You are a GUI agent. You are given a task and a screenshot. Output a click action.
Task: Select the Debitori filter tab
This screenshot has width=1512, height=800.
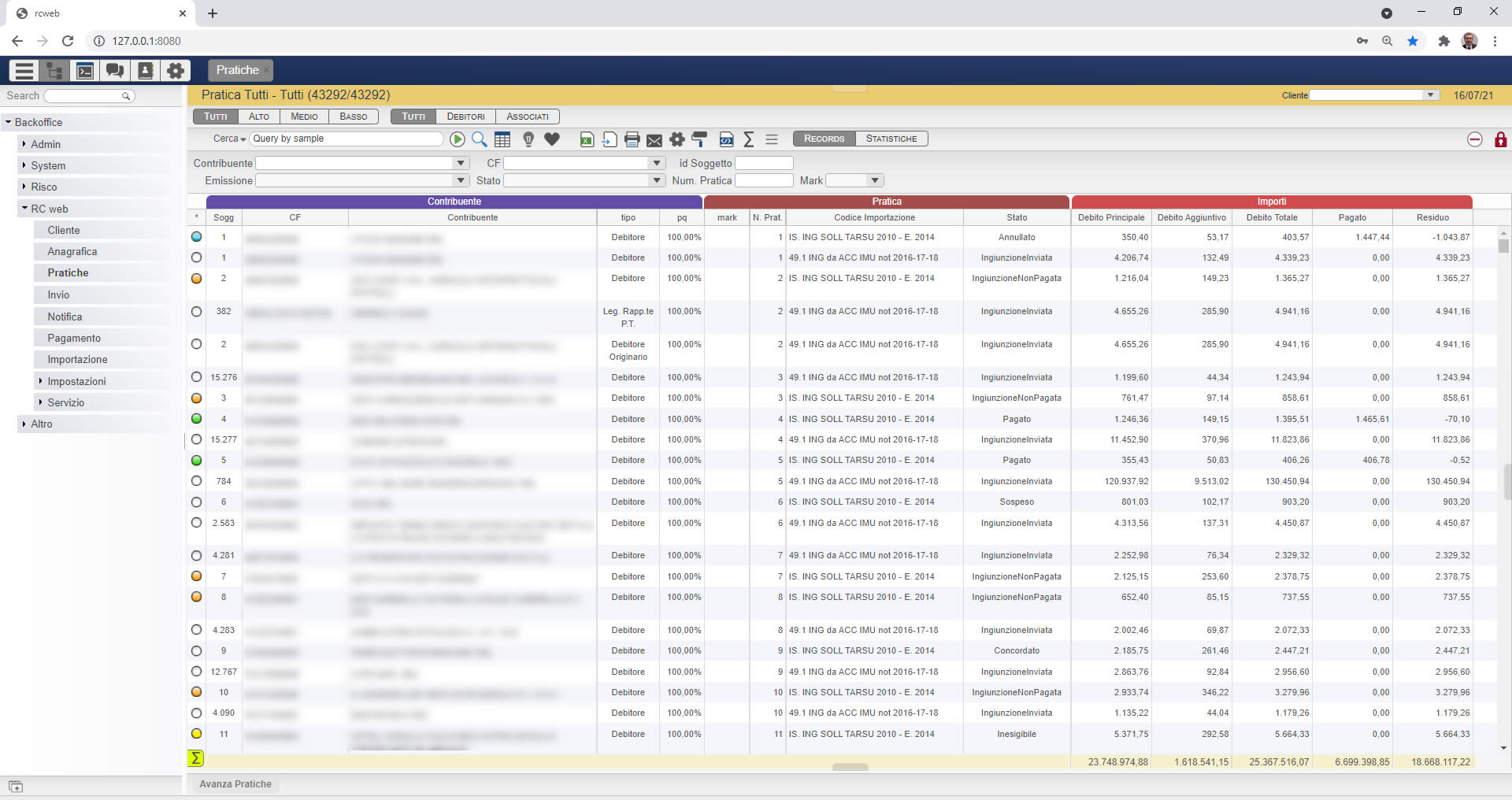coord(465,117)
